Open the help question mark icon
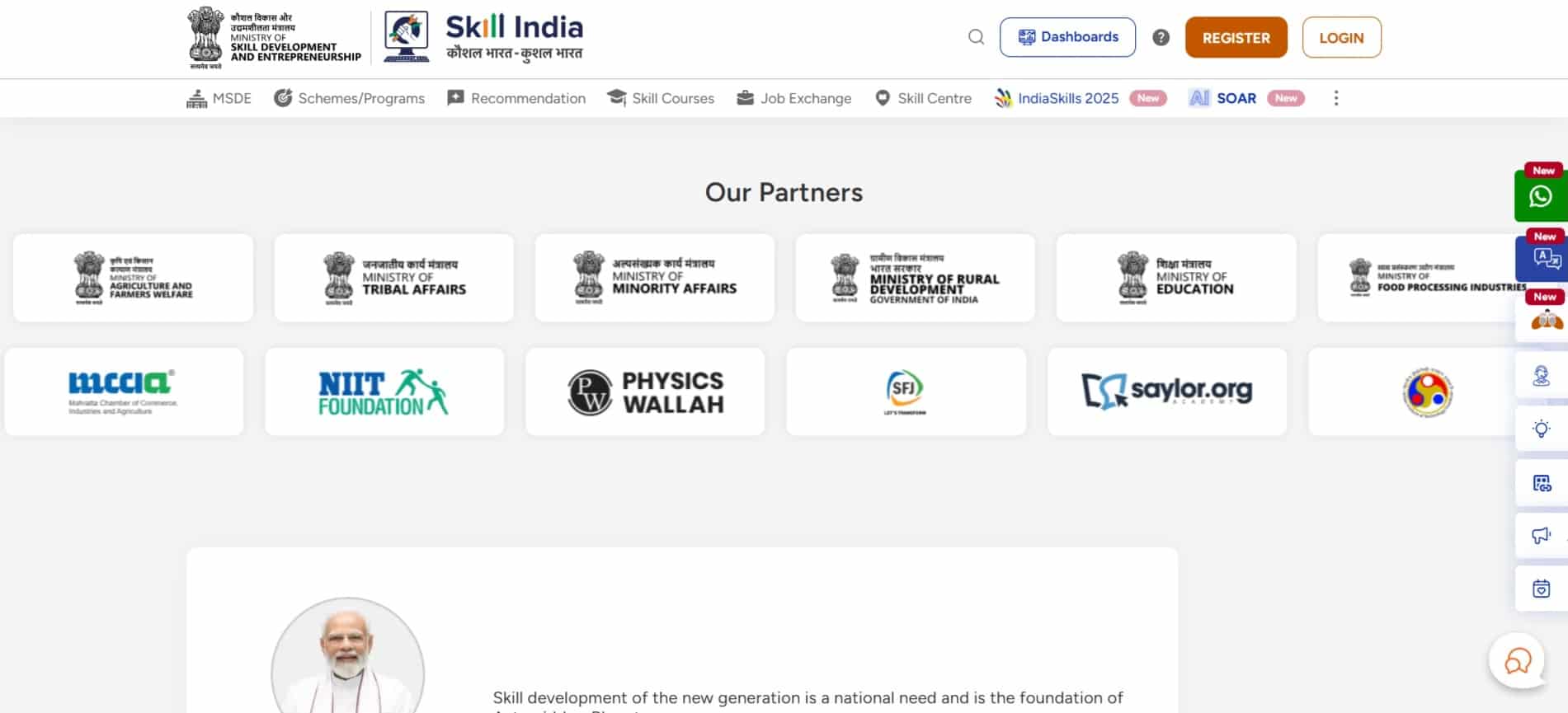Image resolution: width=1568 pixels, height=713 pixels. point(1161,37)
